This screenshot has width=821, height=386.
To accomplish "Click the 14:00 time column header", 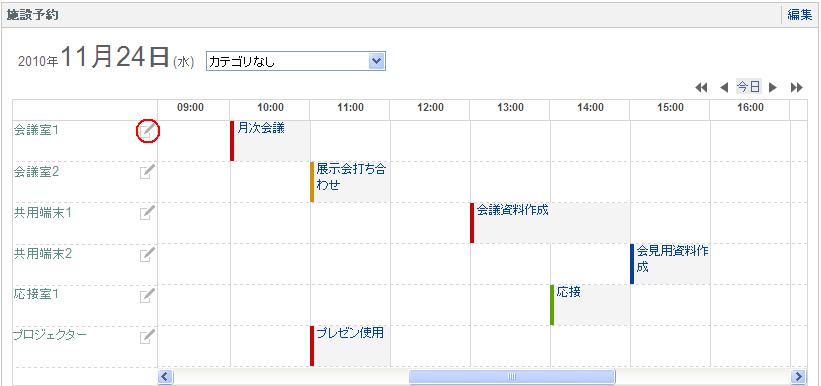I will point(591,108).
